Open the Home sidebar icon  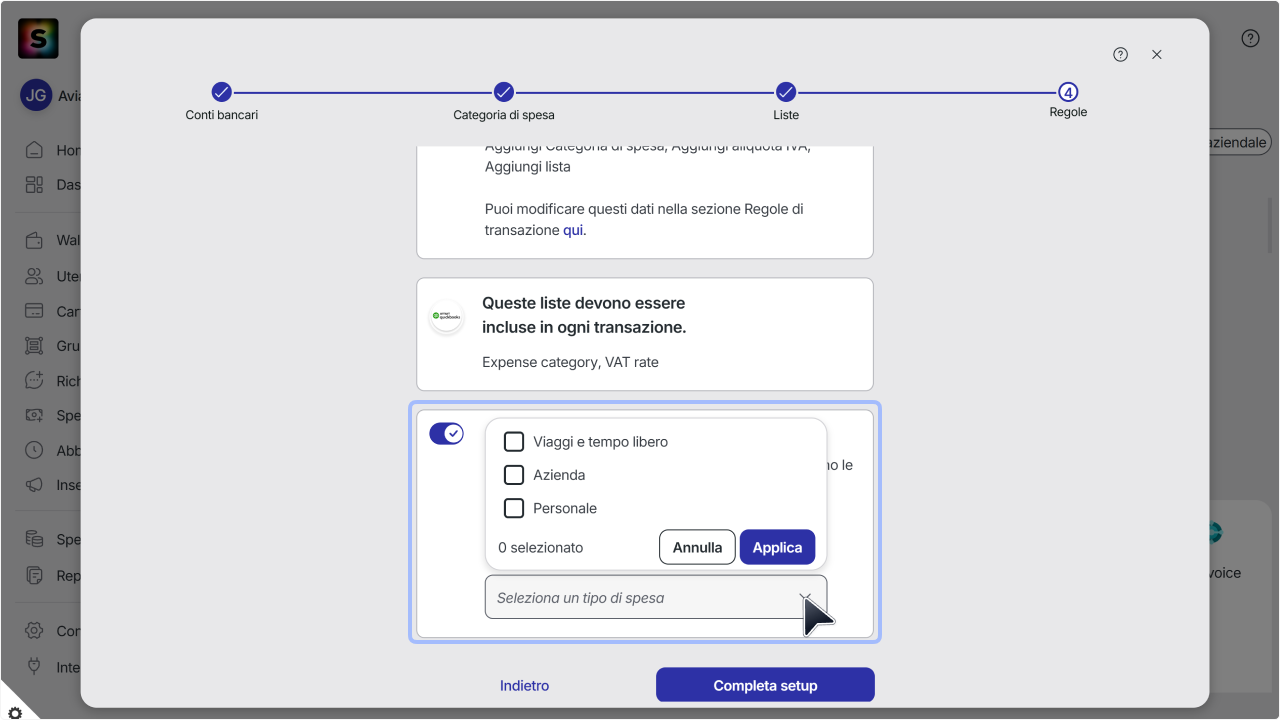pyautogui.click(x=35, y=150)
